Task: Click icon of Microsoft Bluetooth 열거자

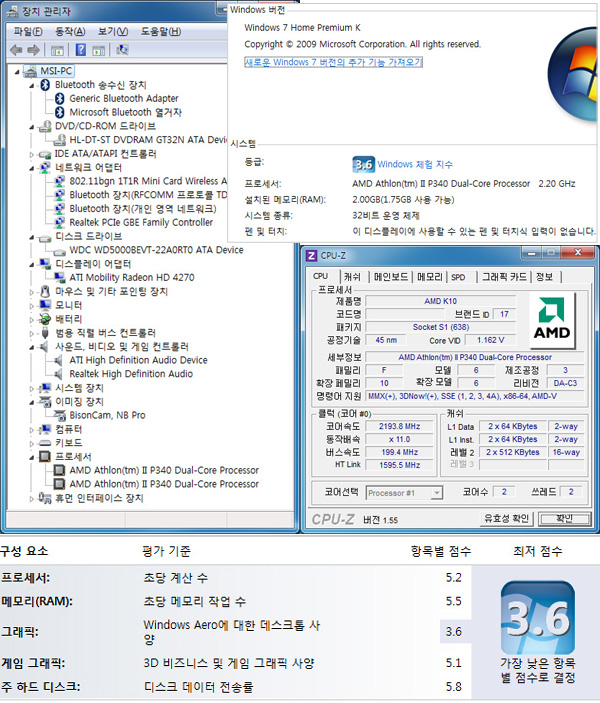Action: click(60, 112)
